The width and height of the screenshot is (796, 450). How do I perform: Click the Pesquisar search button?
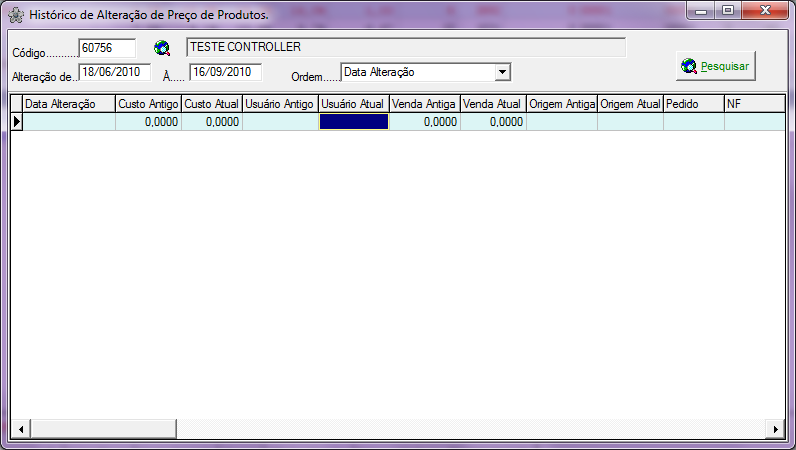coord(716,66)
